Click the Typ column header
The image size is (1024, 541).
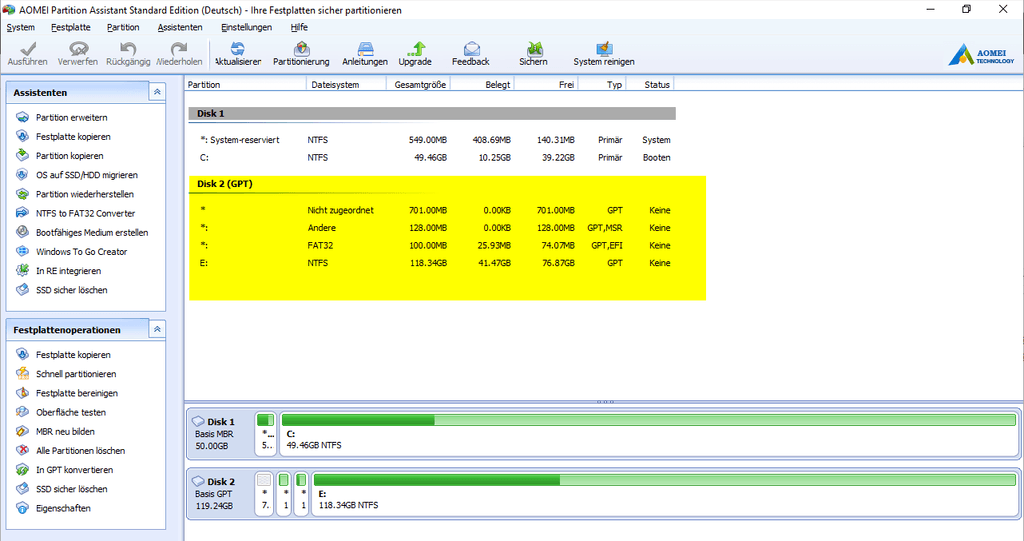(x=602, y=85)
